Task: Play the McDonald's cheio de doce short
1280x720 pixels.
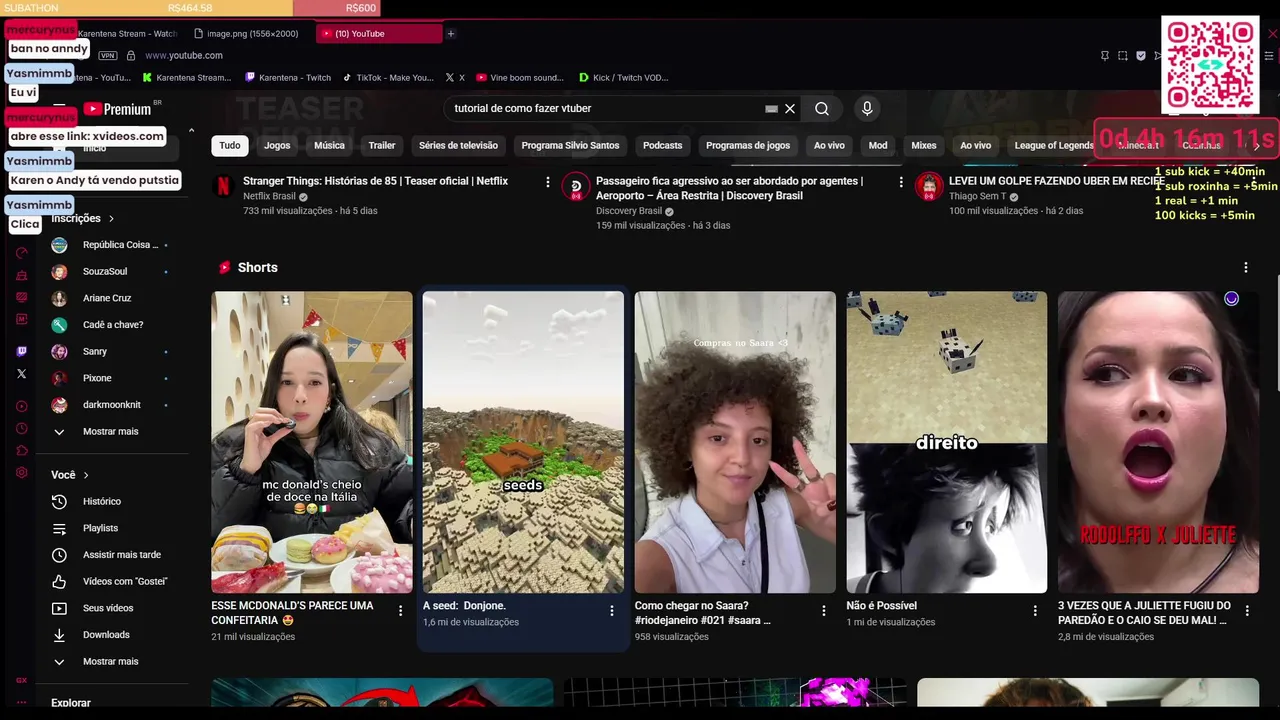Action: pyautogui.click(x=311, y=442)
